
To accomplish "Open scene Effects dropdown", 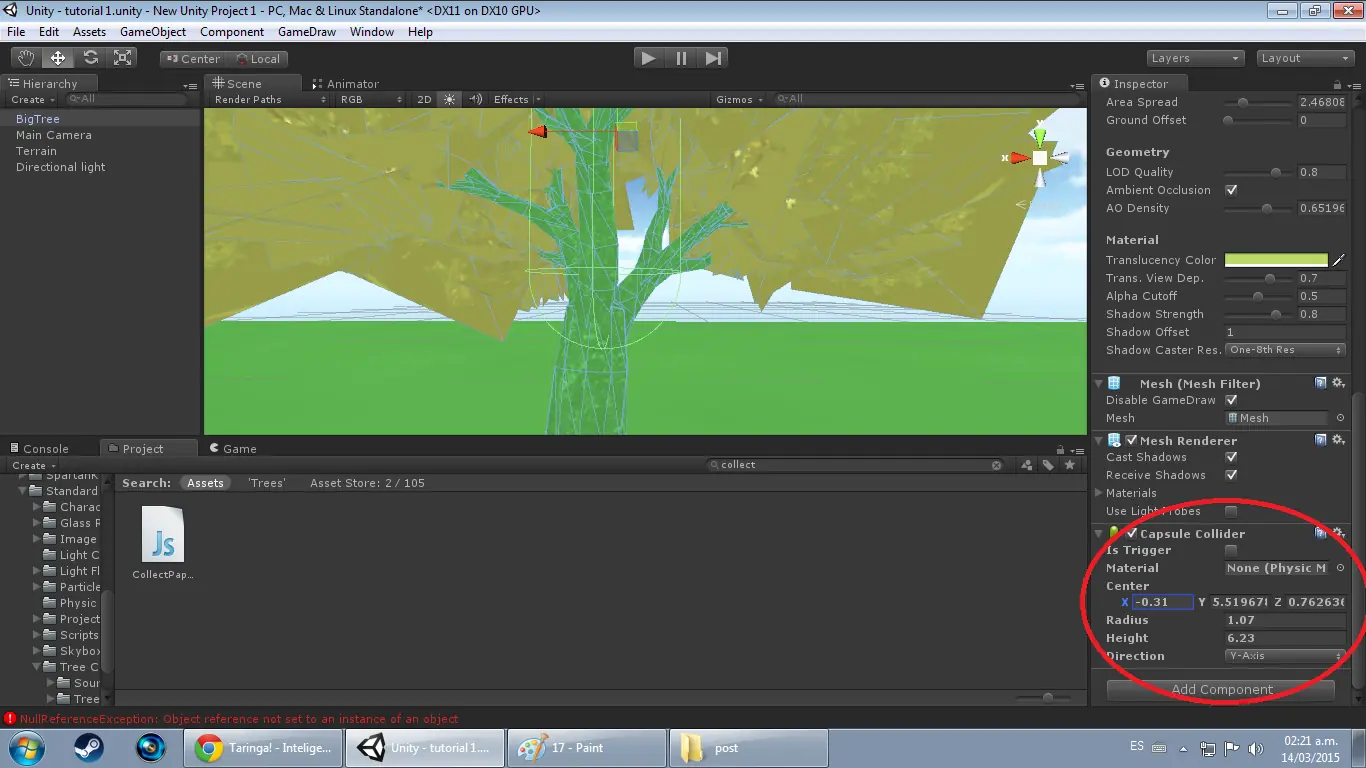I will coord(517,99).
